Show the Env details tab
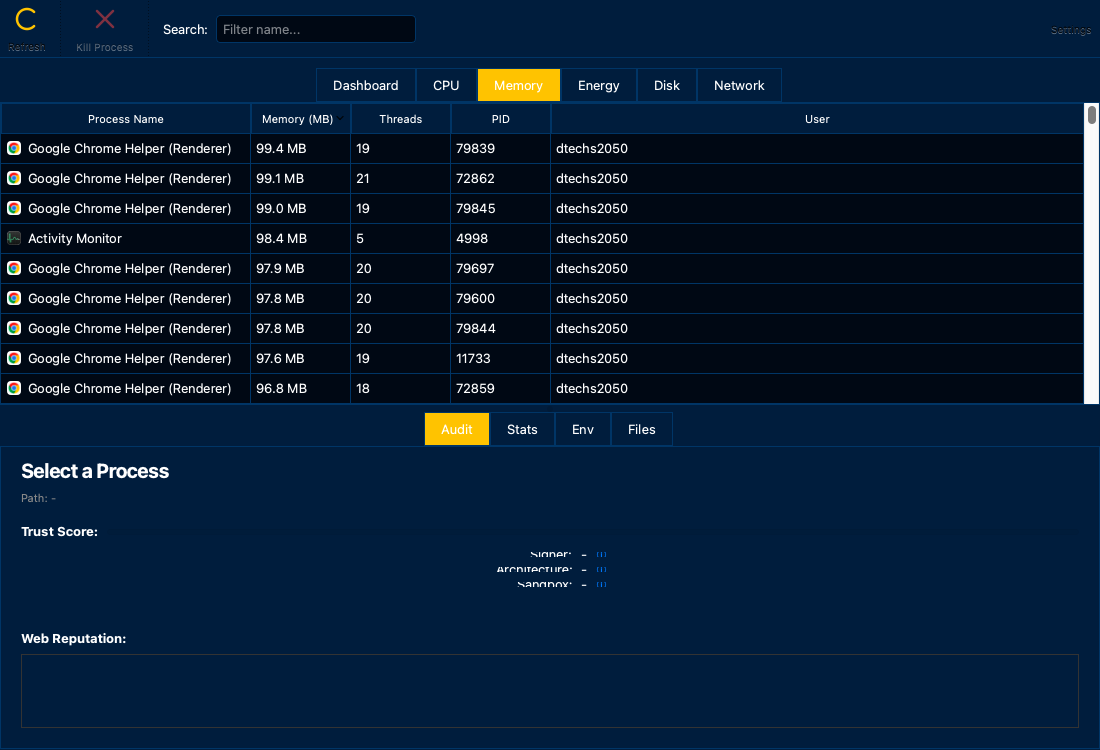Viewport: 1100px width, 750px height. coord(583,429)
